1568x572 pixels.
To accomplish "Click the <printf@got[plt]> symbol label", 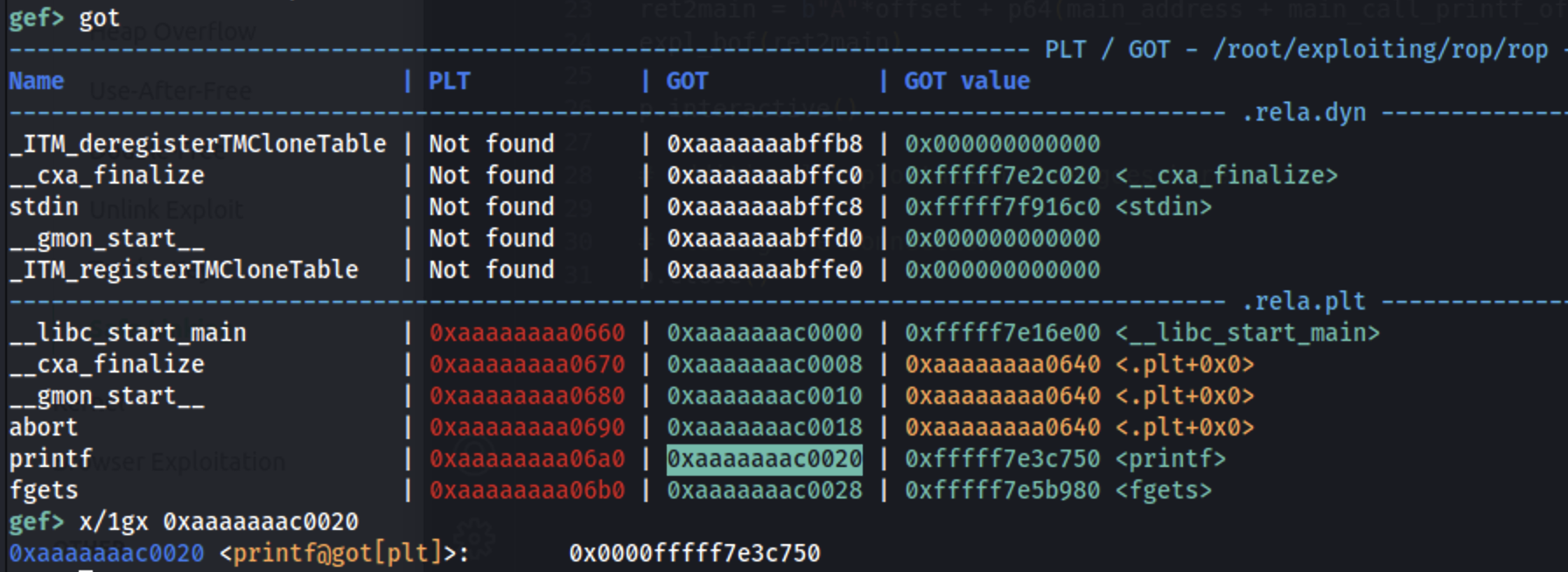I will tap(344, 554).
